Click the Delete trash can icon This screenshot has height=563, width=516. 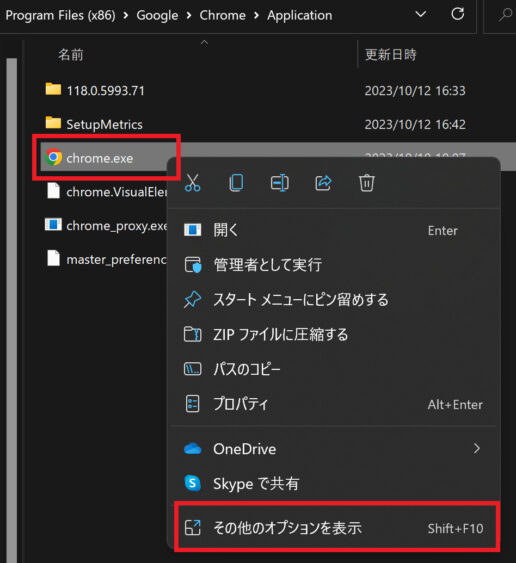coord(367,183)
